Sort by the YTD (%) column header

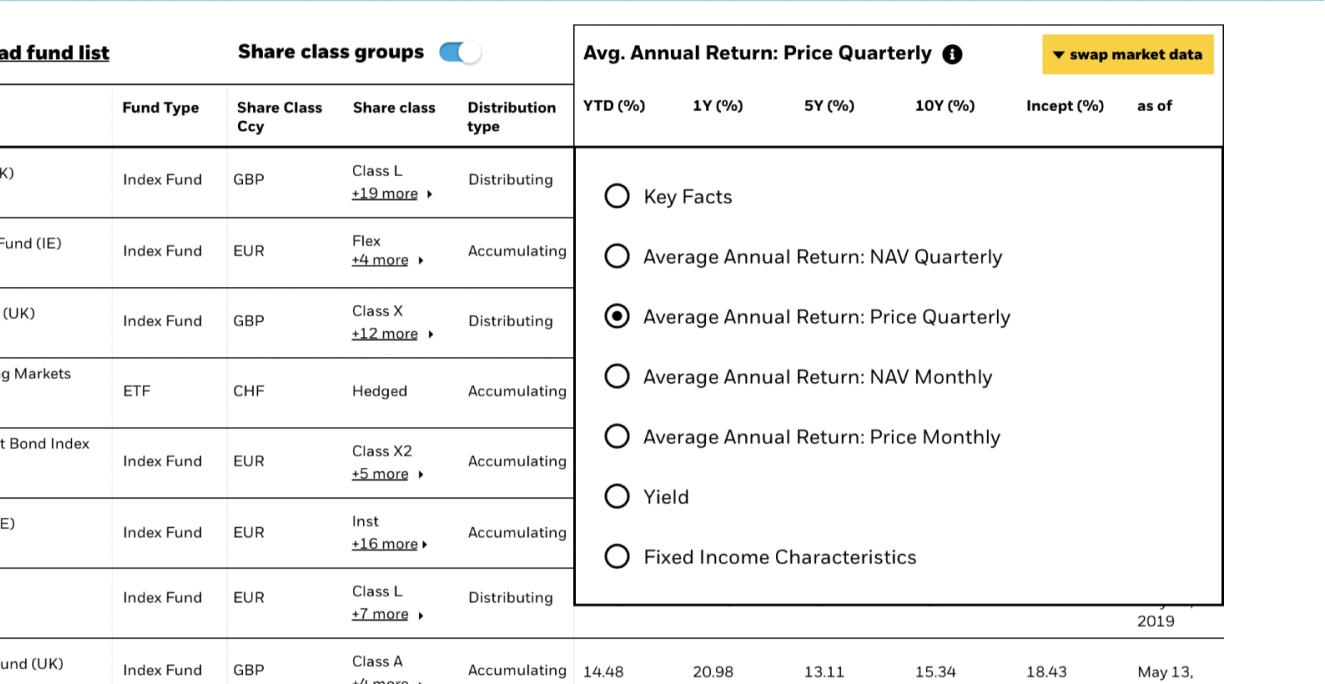click(x=614, y=106)
